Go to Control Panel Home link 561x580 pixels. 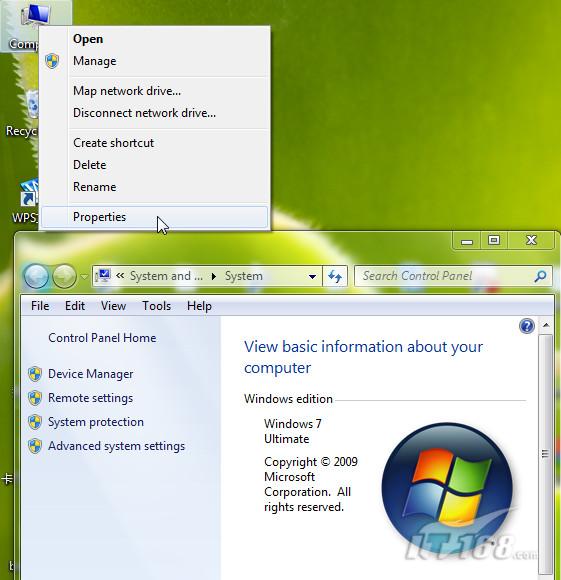102,338
